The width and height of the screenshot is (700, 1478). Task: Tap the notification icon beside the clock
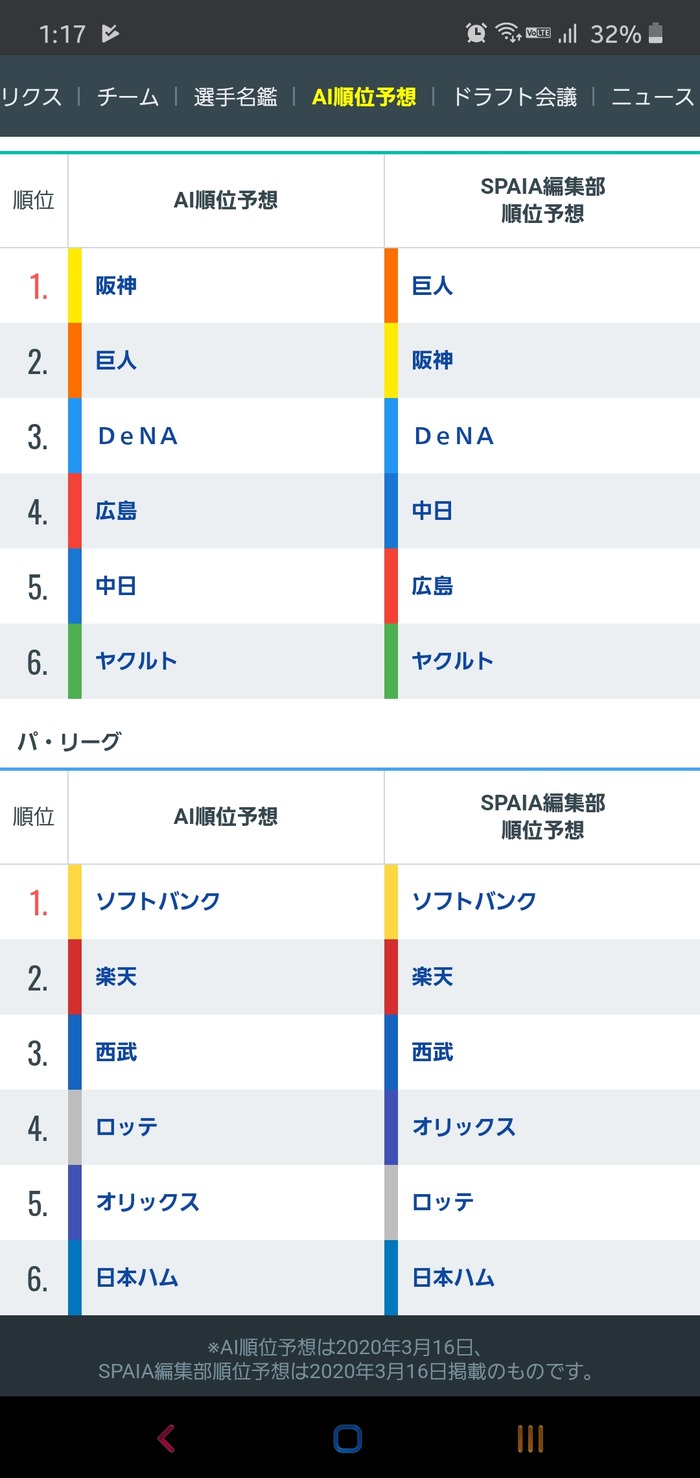point(110,34)
